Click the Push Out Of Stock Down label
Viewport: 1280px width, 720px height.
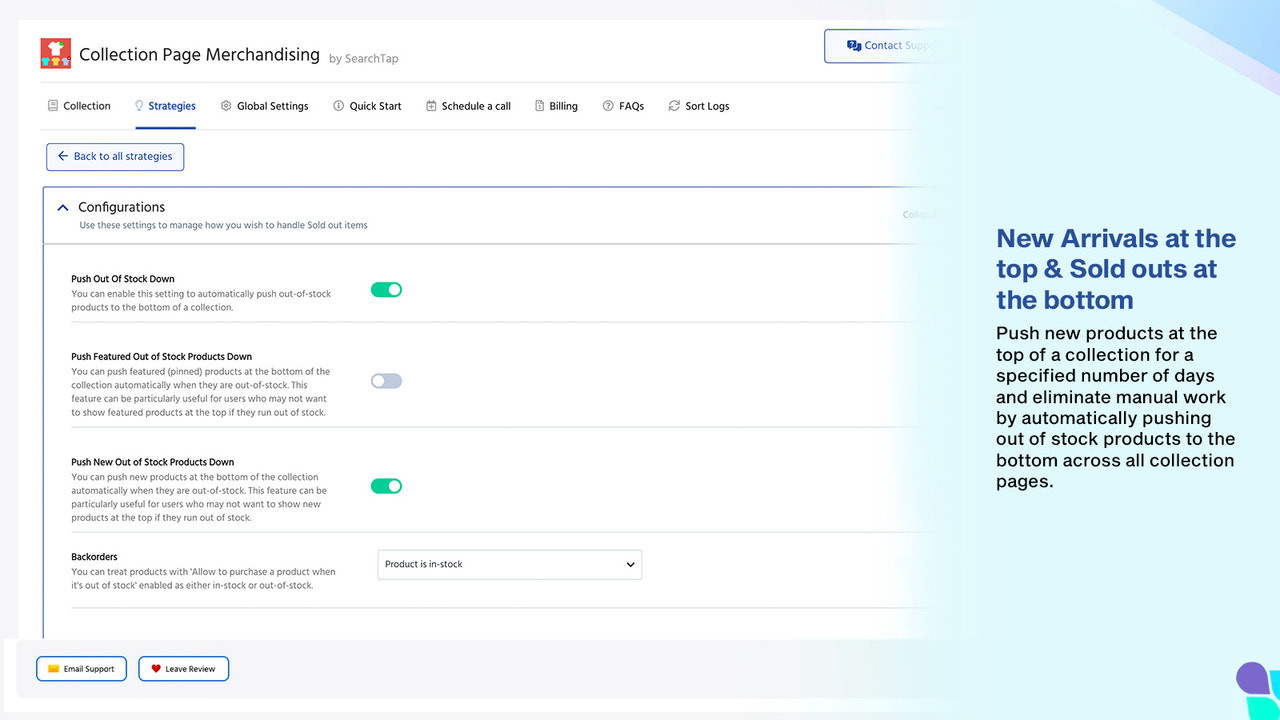(123, 279)
